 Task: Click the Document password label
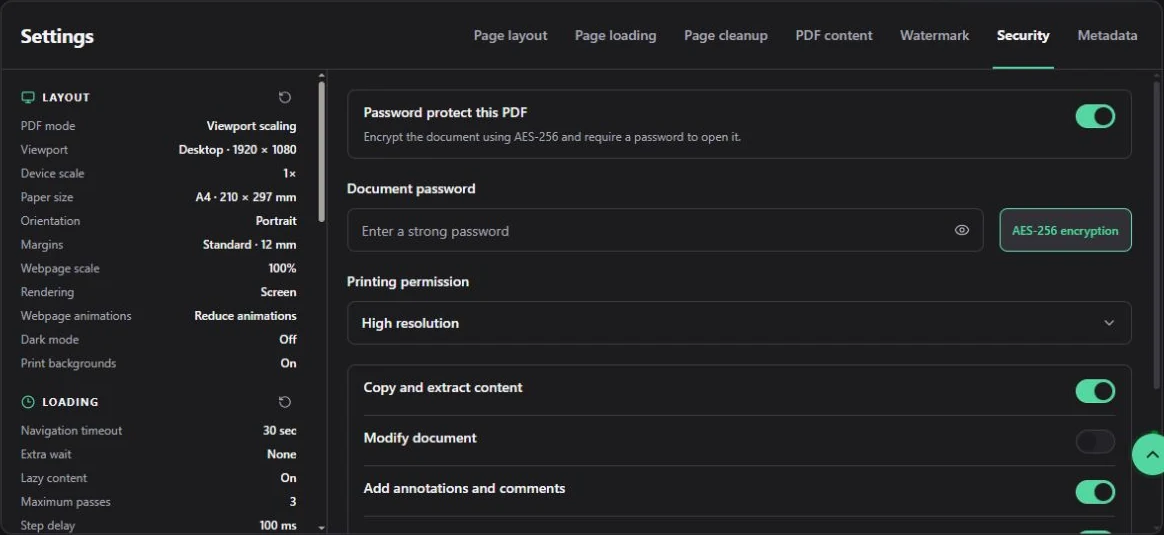(x=411, y=188)
